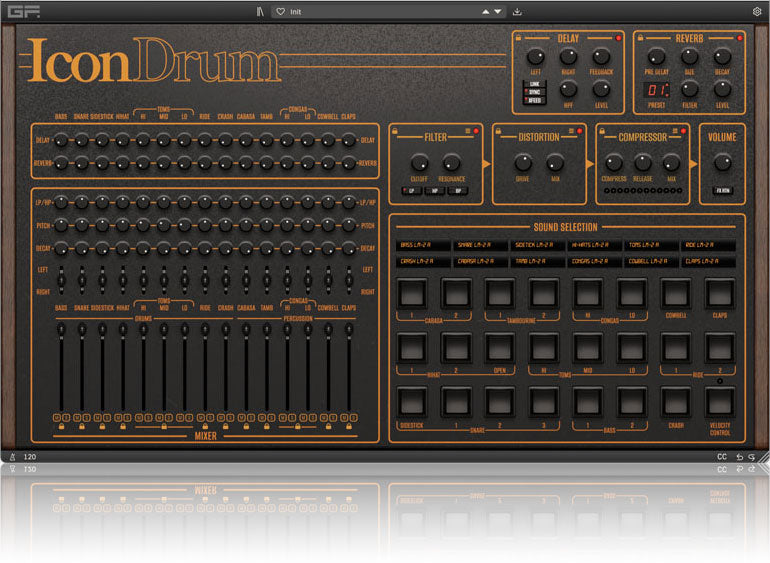The image size is (770, 563).
Task: Toggle Velocity Control pad
Action: pos(720,402)
